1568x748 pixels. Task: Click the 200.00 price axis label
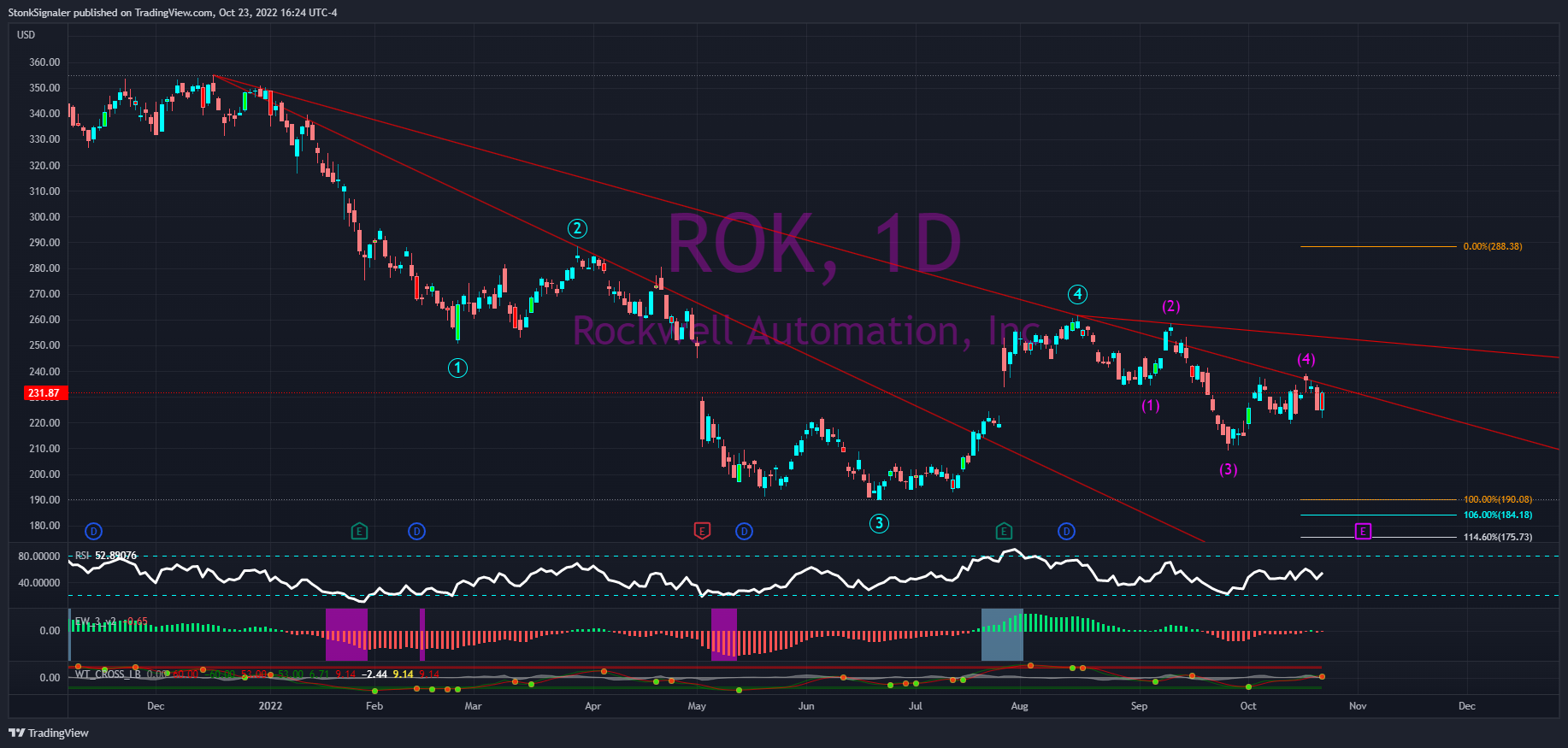pyautogui.click(x=44, y=474)
